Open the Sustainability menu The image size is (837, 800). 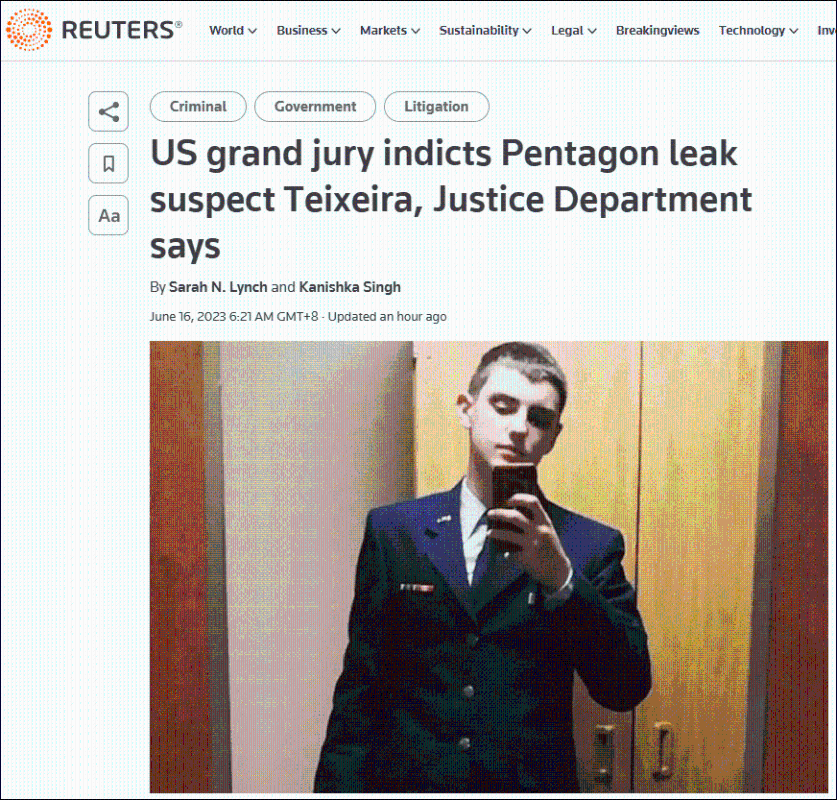[485, 30]
